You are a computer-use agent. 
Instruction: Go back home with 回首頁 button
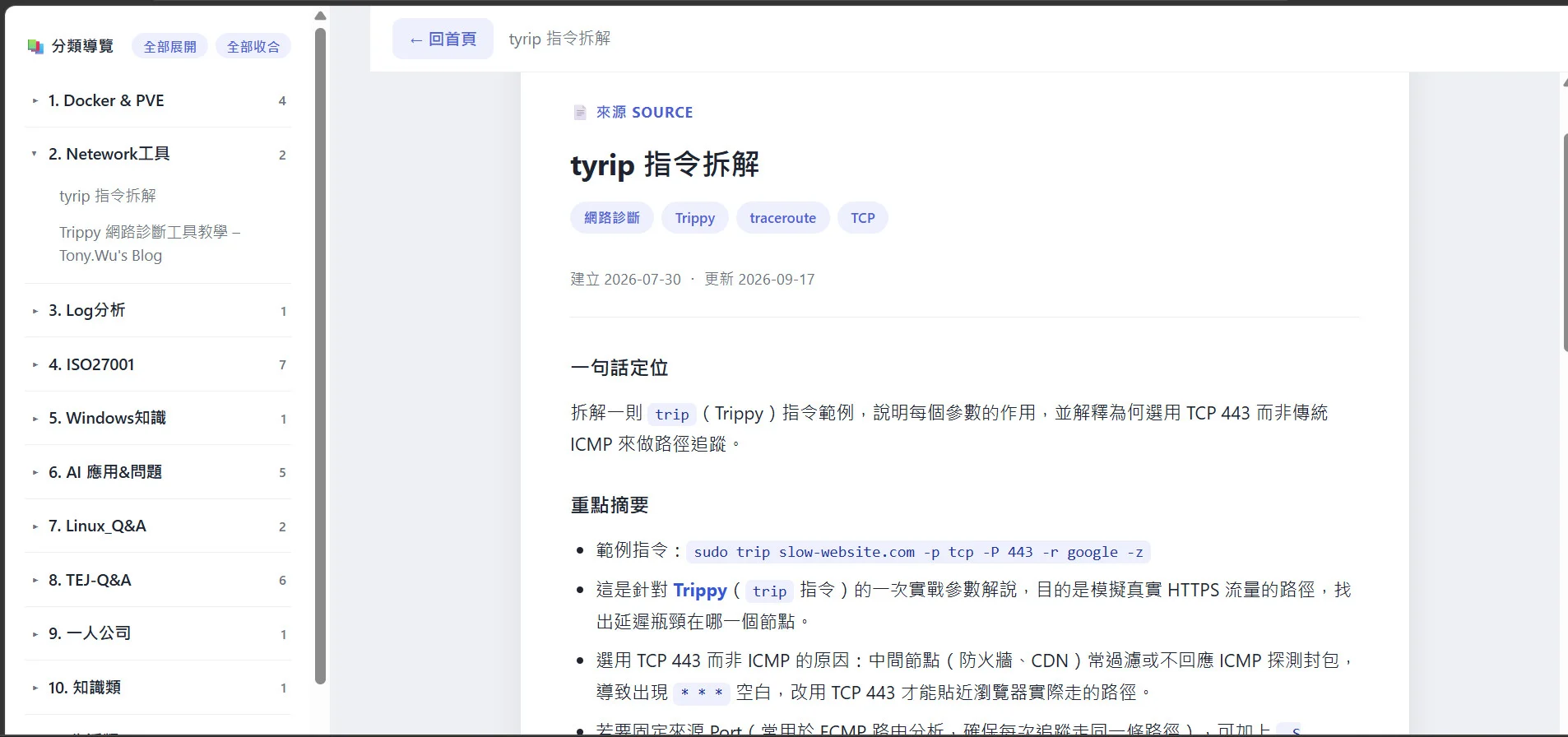[x=443, y=39]
